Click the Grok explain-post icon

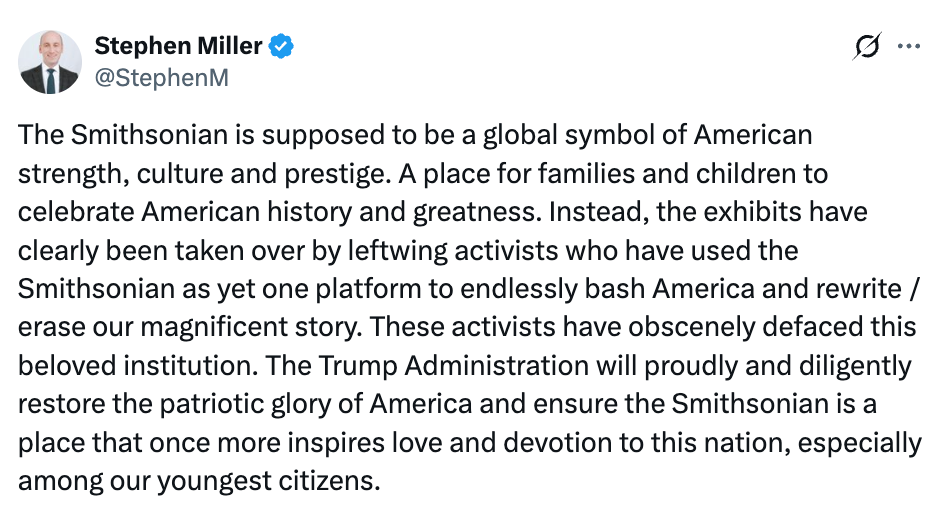[868, 47]
